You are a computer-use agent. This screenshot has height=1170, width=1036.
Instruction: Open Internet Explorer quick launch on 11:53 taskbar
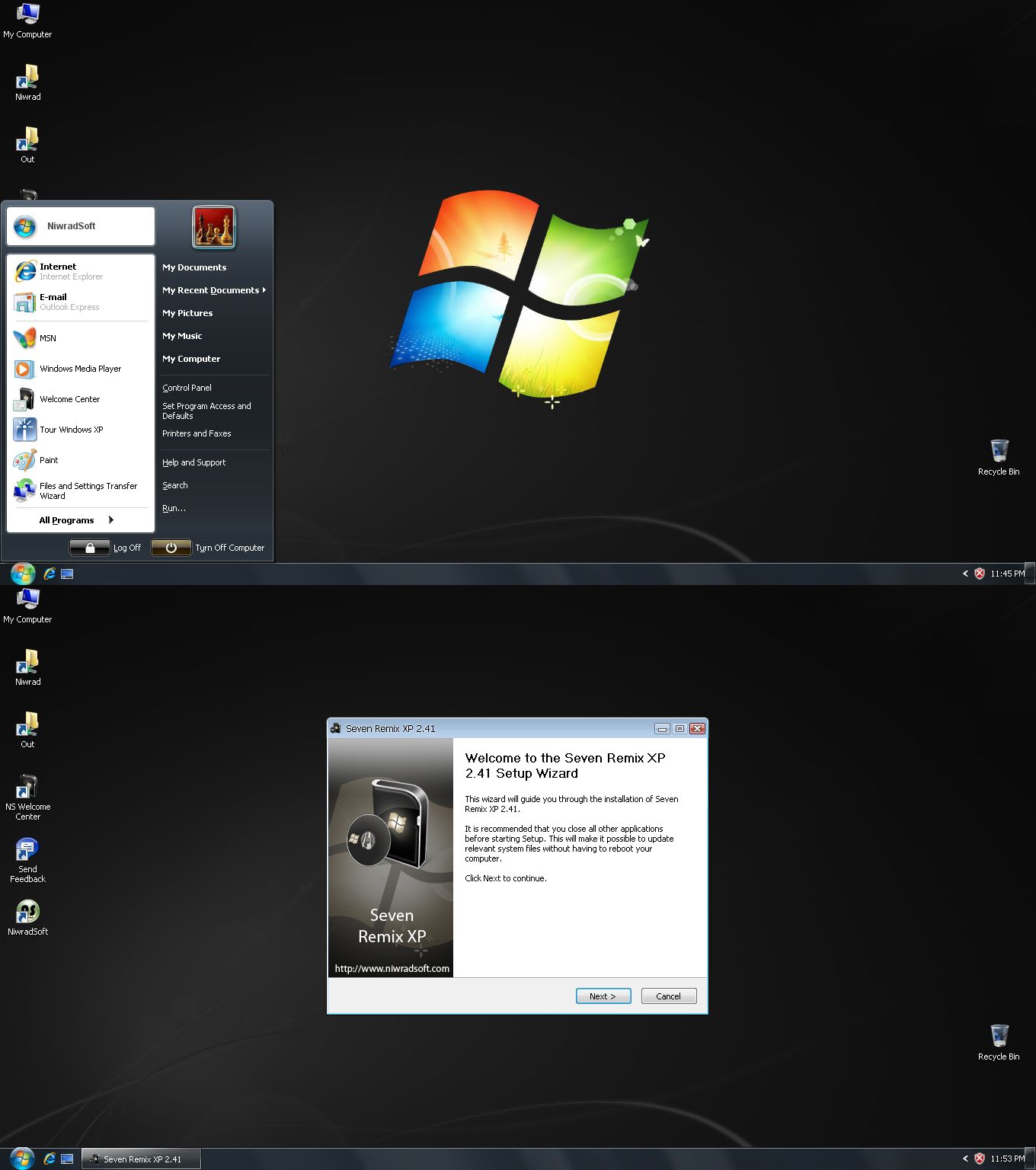coord(50,1159)
